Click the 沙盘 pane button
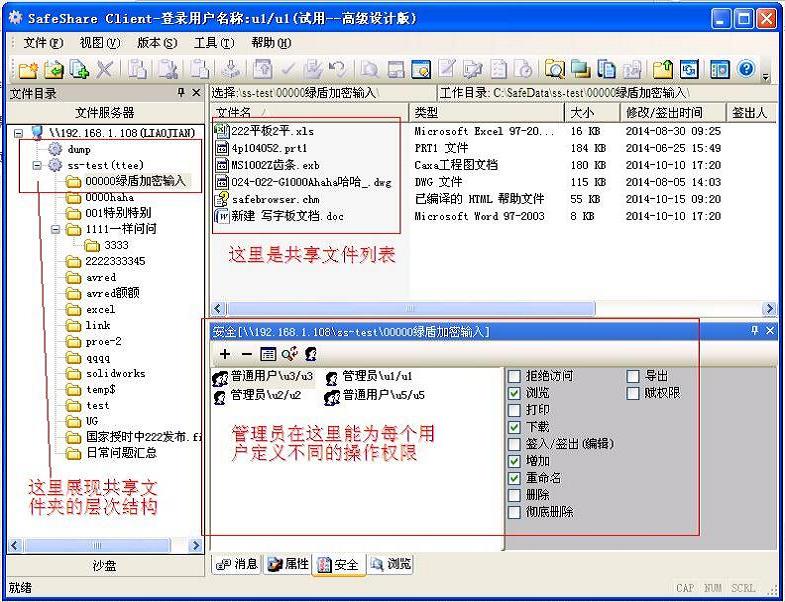The width and height of the screenshot is (785, 602). (105, 566)
